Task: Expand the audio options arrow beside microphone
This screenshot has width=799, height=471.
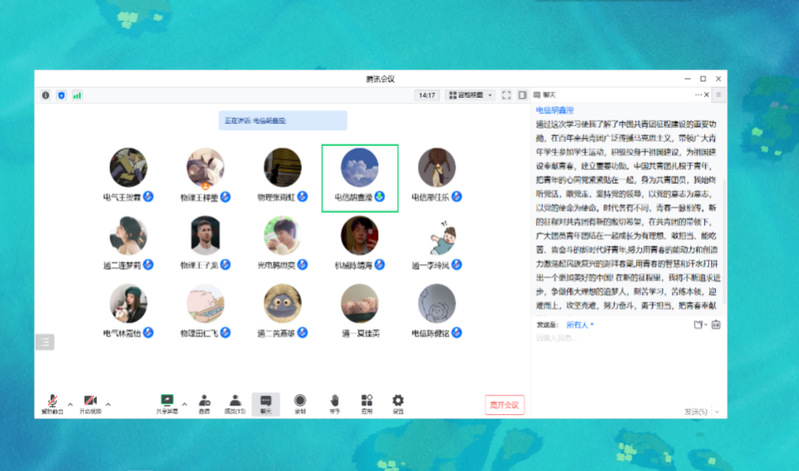Action: (70, 403)
